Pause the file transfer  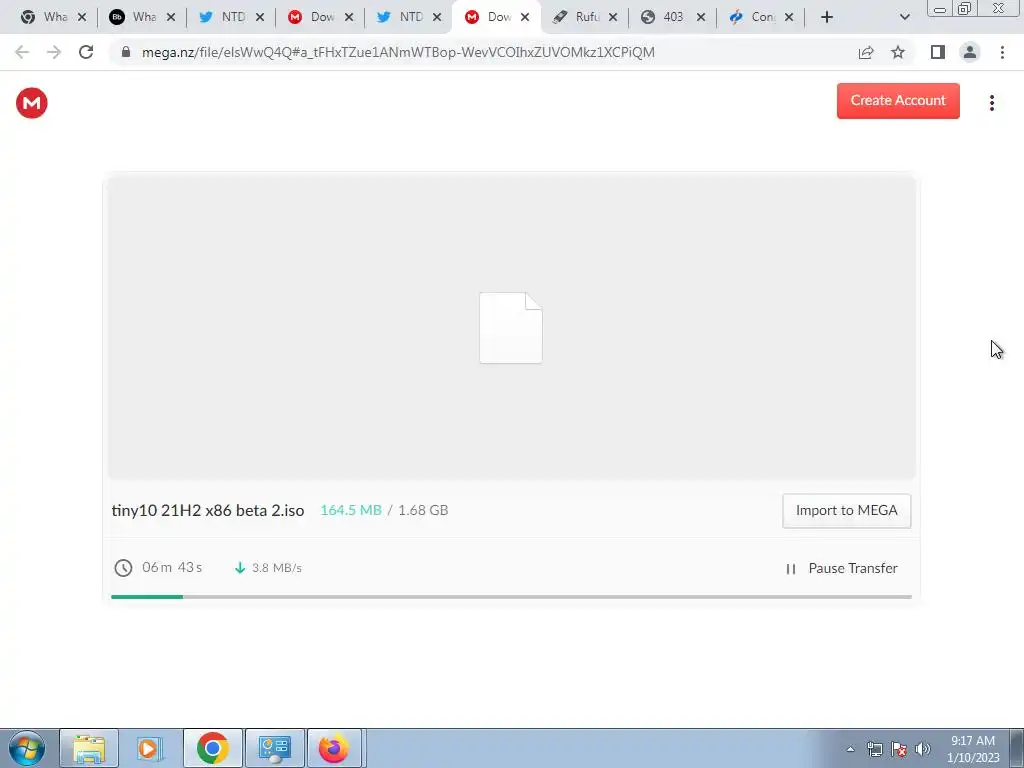coord(841,568)
